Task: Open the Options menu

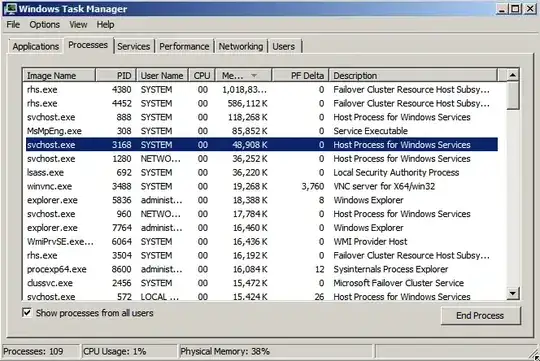Action: [x=44, y=25]
